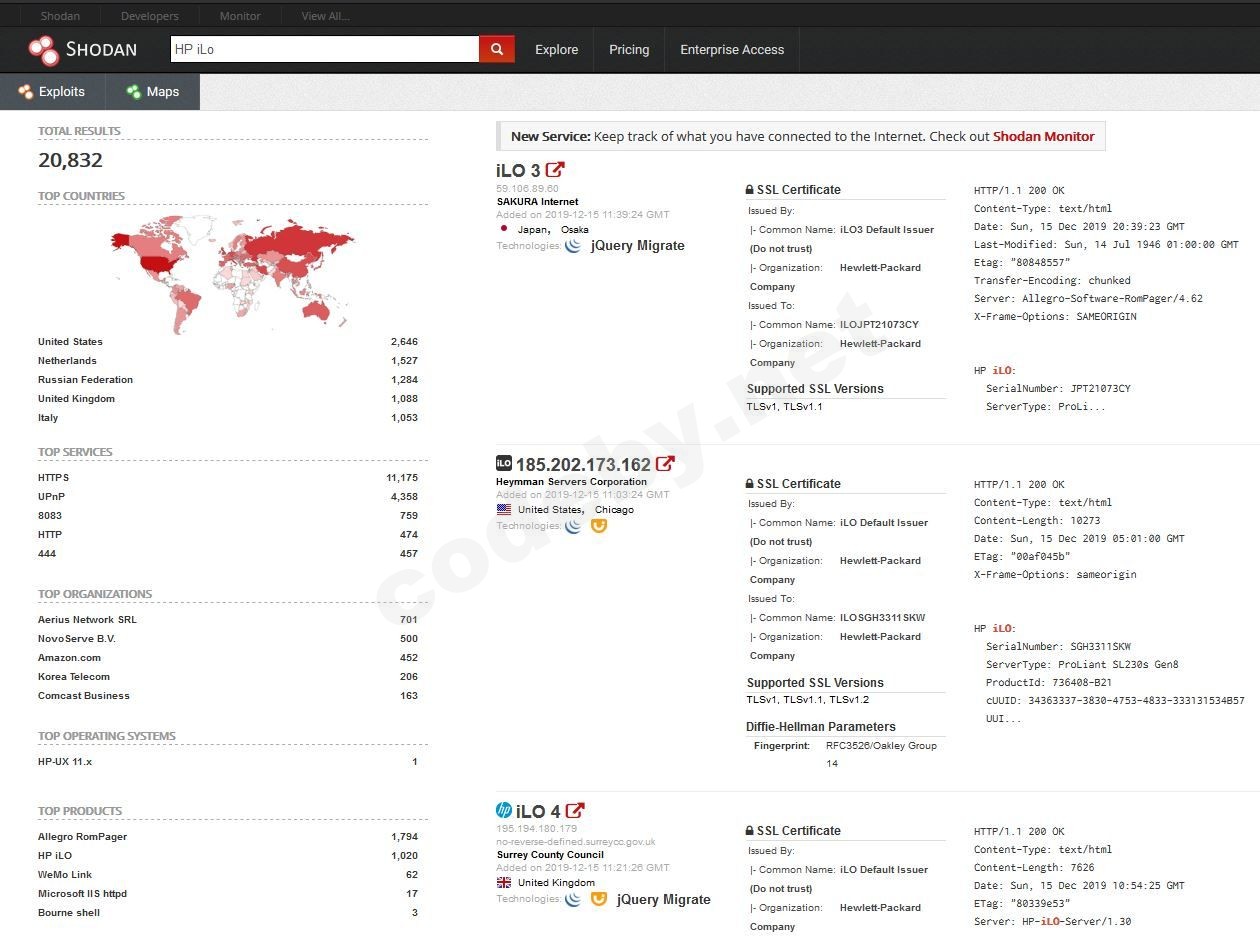Select Pricing in the navigation bar
Image resolution: width=1260 pixels, height=936 pixels.
pos(629,50)
